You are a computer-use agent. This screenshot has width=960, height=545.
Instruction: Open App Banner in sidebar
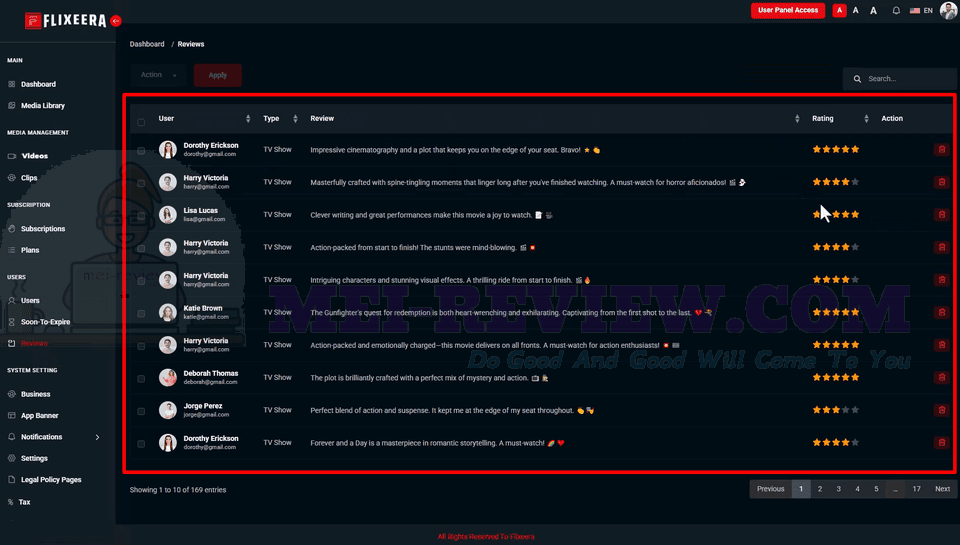click(x=39, y=416)
